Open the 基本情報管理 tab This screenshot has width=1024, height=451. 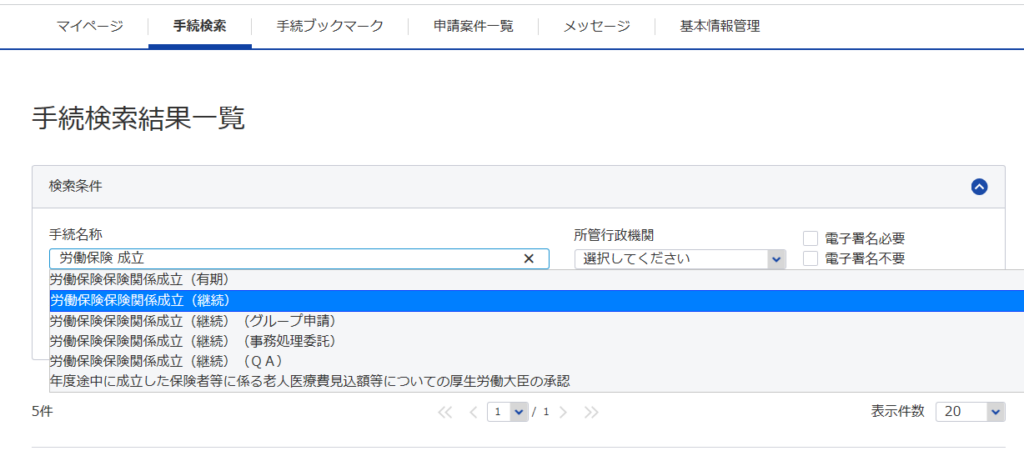point(719,26)
